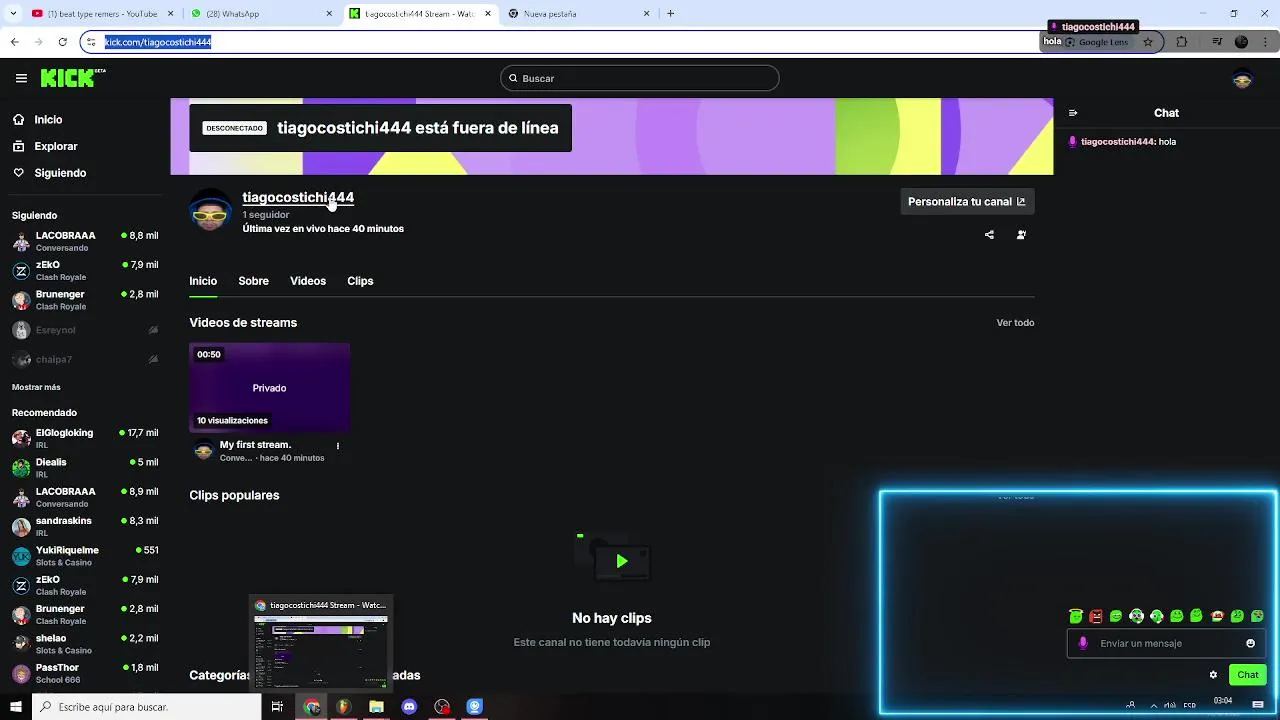Reload the page in browser
Image resolution: width=1280 pixels, height=720 pixels.
click(x=62, y=42)
